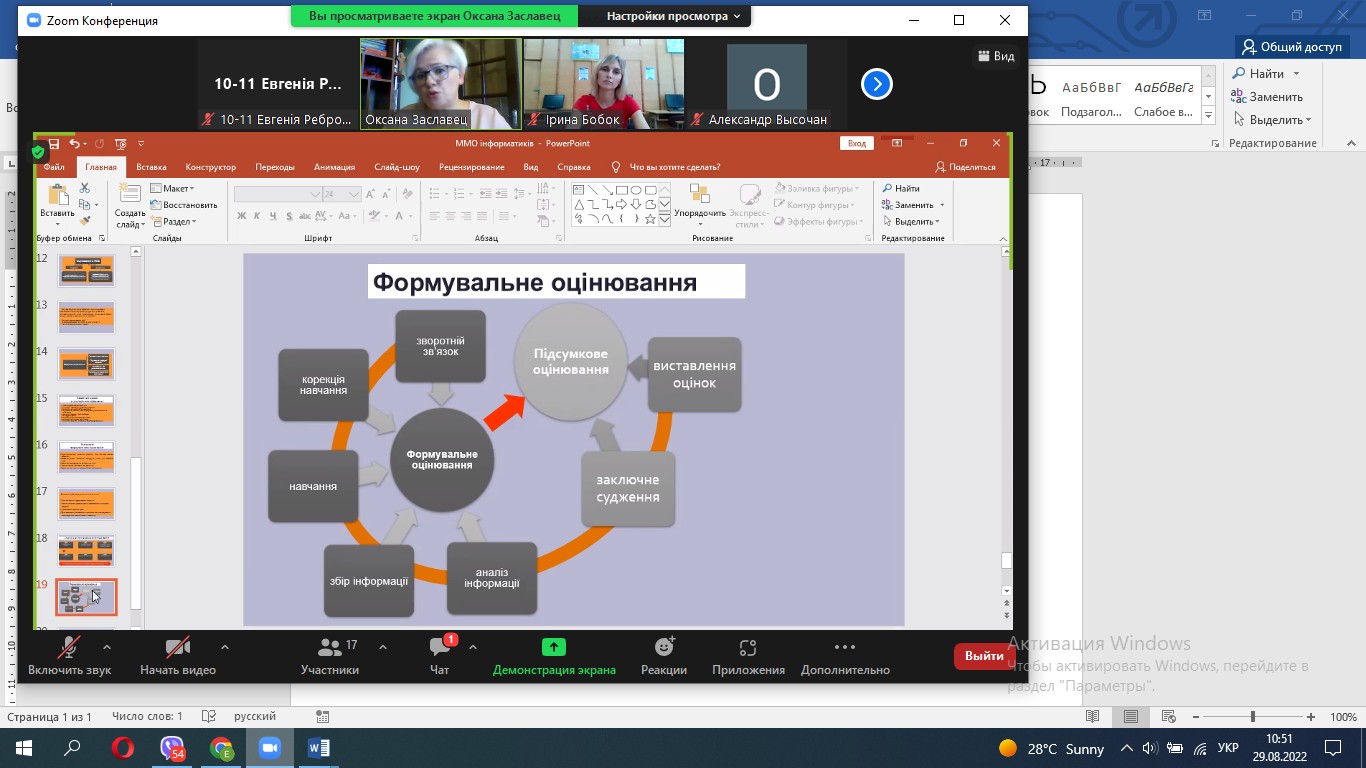
Task: Turn on camera with Начать видео
Action: [x=177, y=655]
